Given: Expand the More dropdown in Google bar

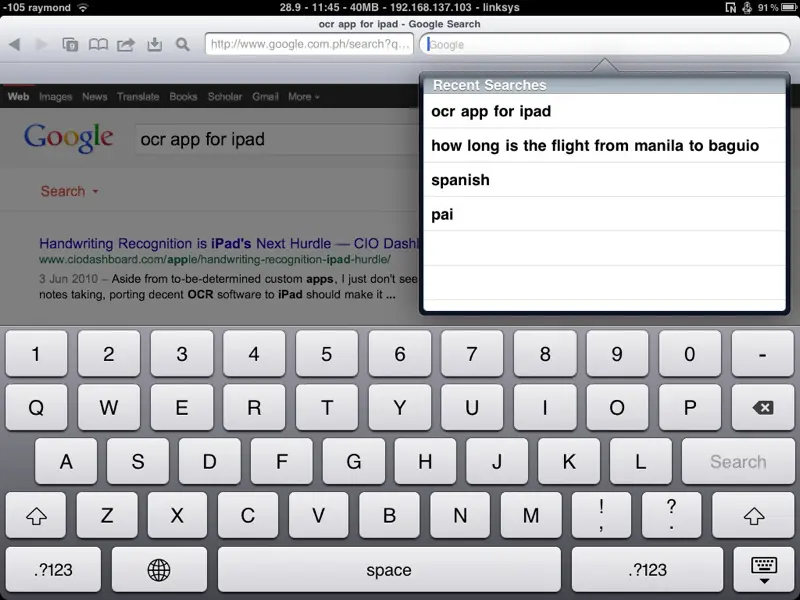Looking at the screenshot, I should click(303, 97).
